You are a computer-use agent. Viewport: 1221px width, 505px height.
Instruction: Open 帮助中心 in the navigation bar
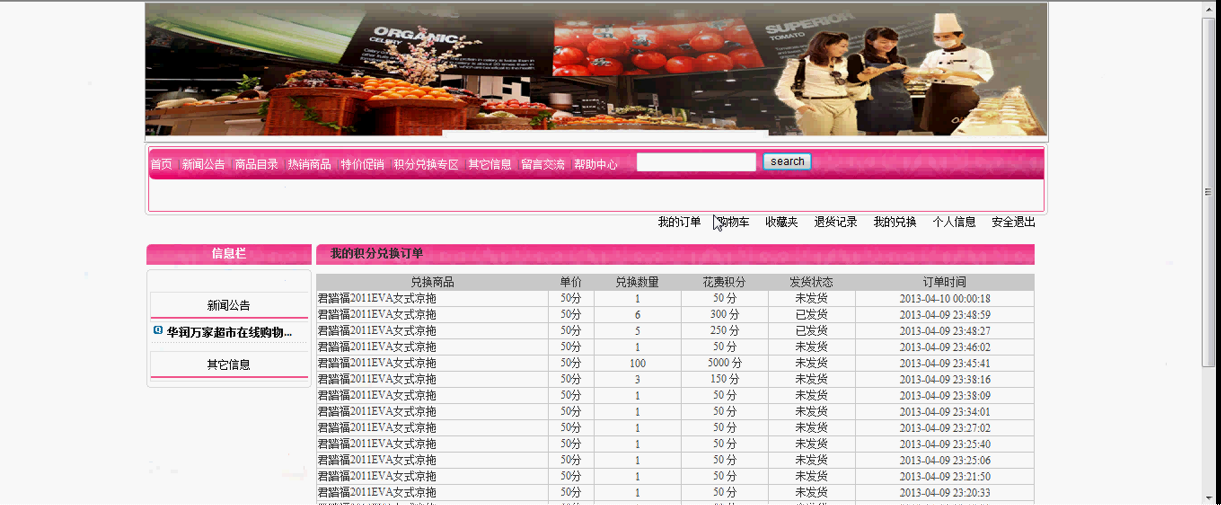point(596,164)
